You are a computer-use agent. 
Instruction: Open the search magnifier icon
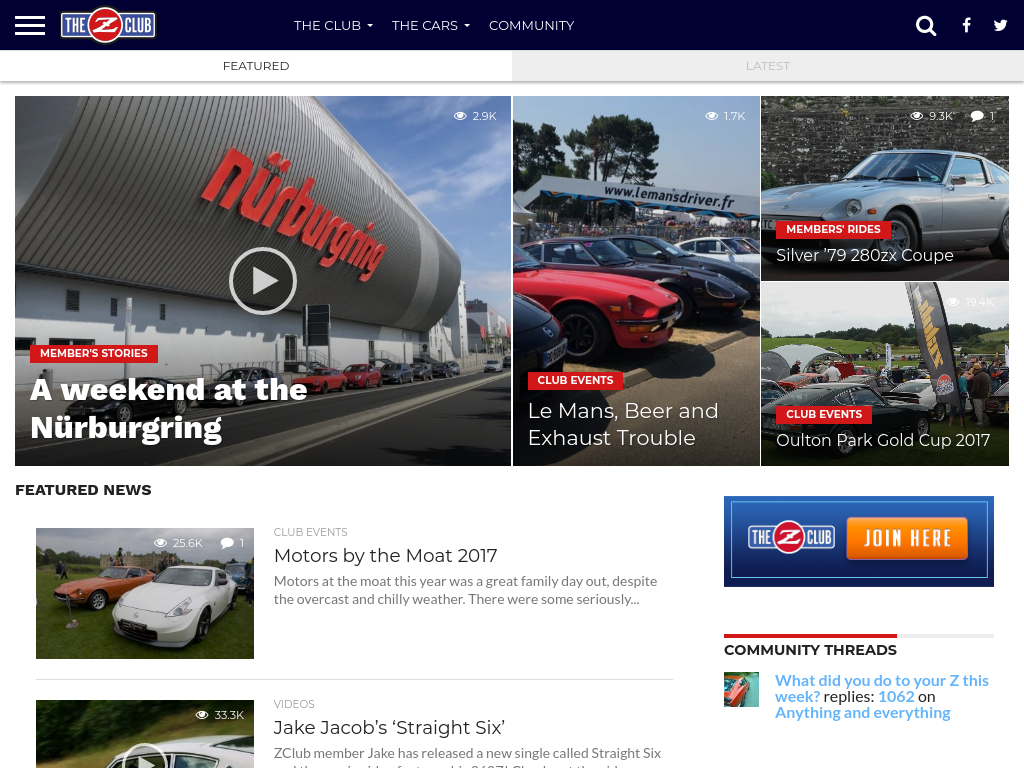[x=925, y=25]
